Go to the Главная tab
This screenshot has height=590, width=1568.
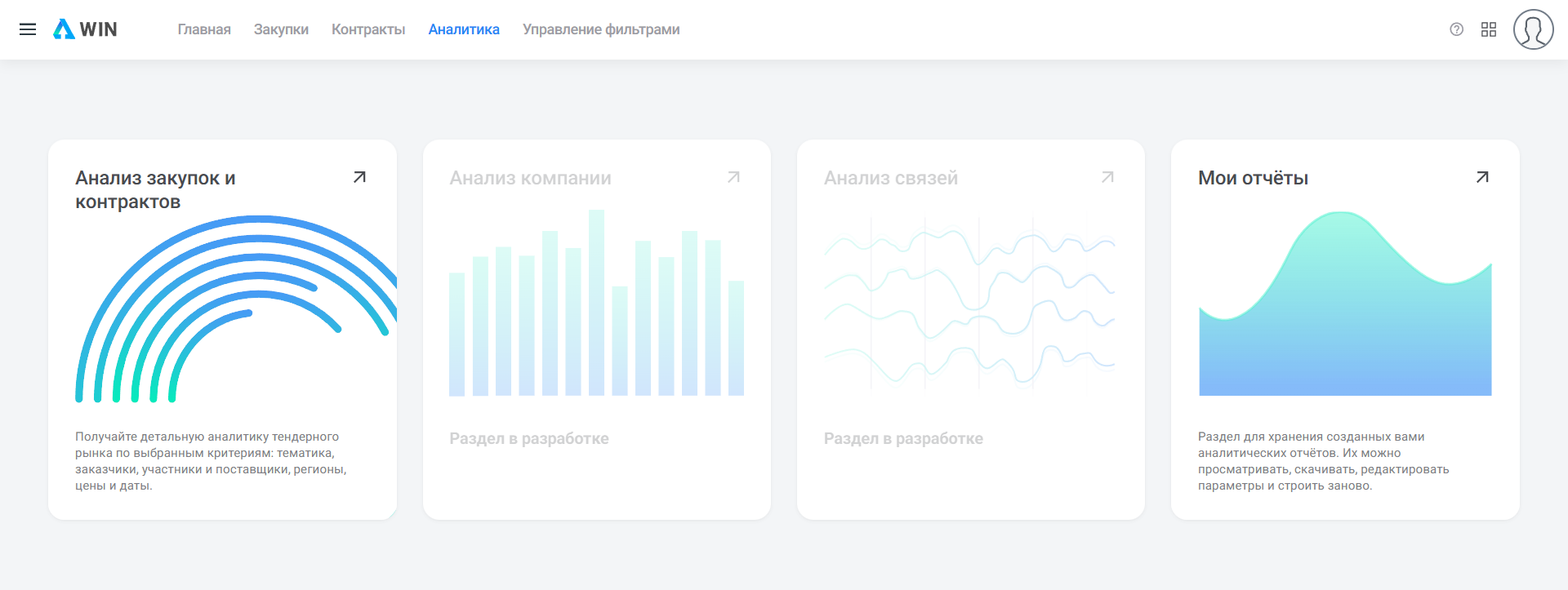tap(204, 29)
